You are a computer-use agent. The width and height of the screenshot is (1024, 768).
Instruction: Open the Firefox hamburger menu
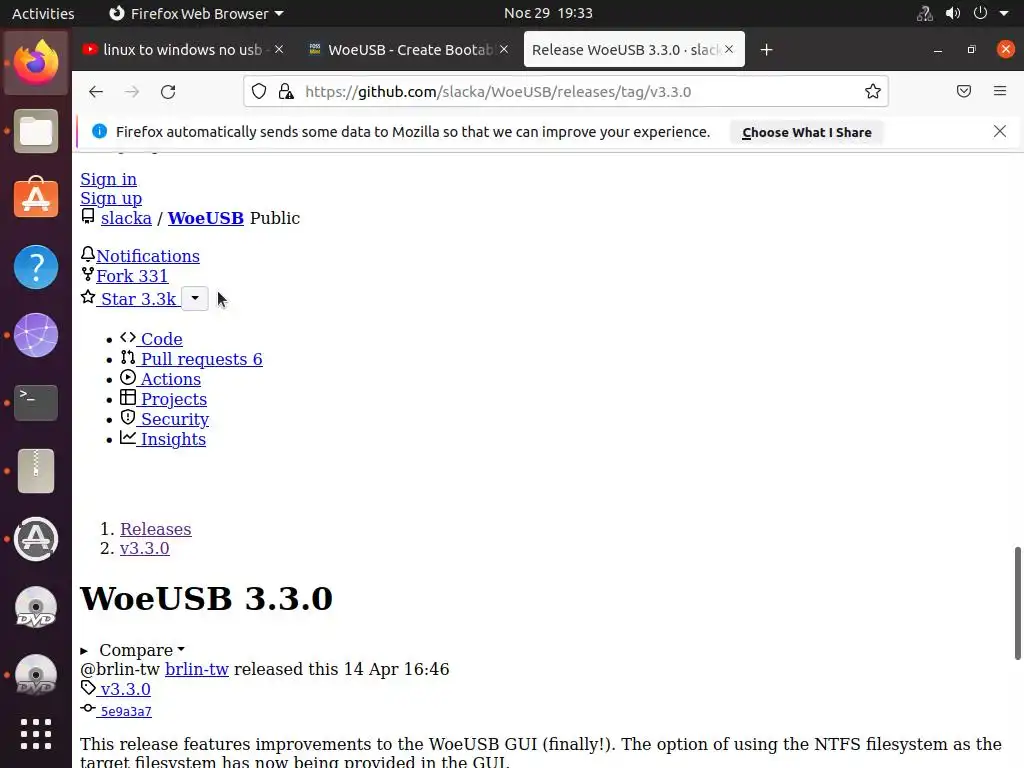click(x=1000, y=91)
